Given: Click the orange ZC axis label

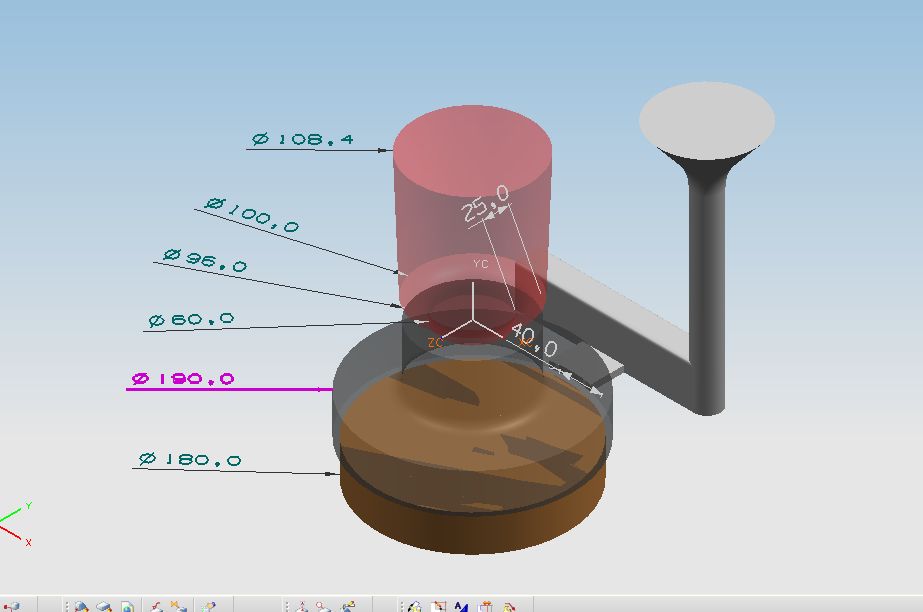Looking at the screenshot, I should pos(435,342).
